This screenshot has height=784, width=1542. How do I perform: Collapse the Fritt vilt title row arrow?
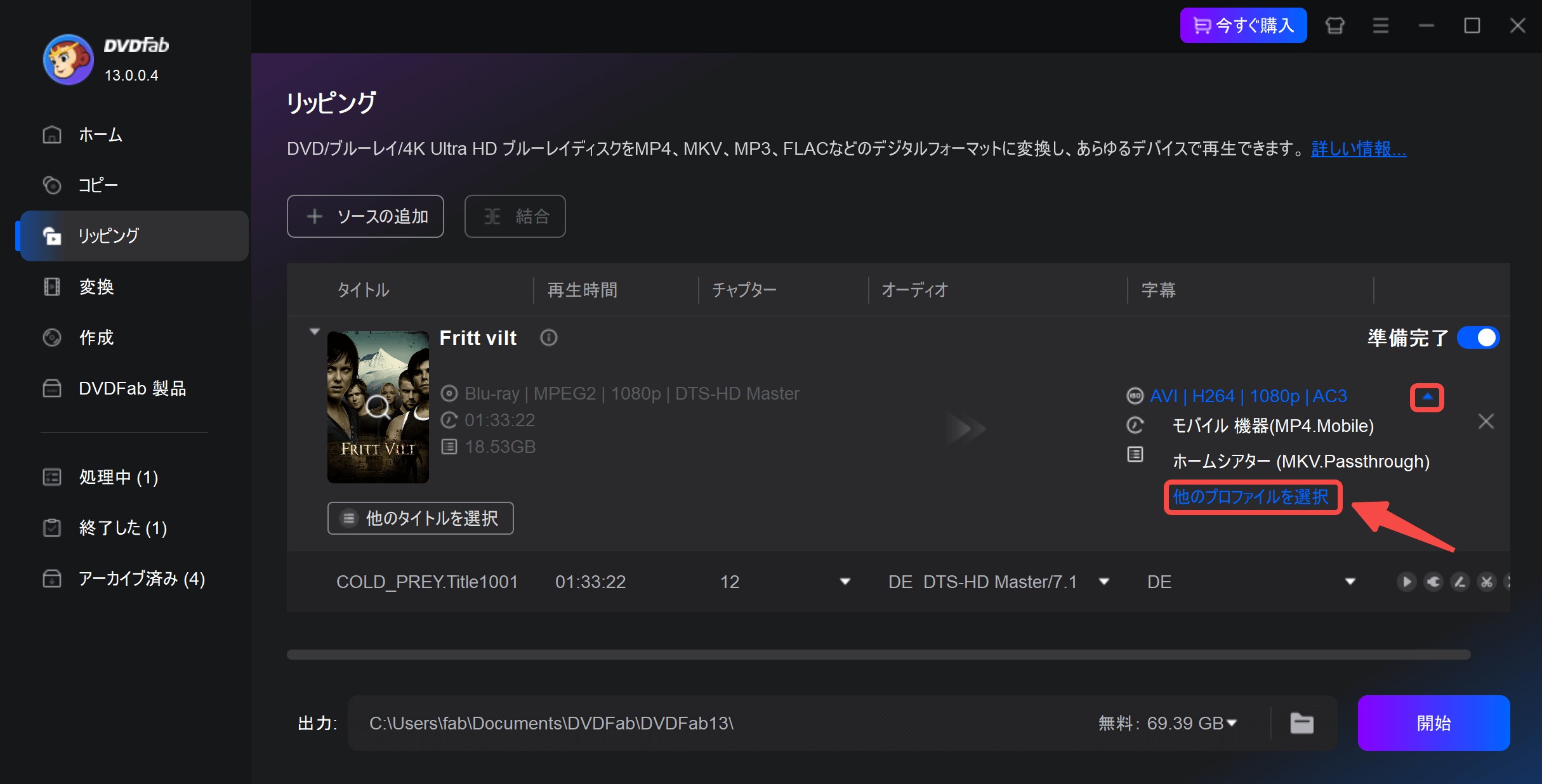point(314,332)
